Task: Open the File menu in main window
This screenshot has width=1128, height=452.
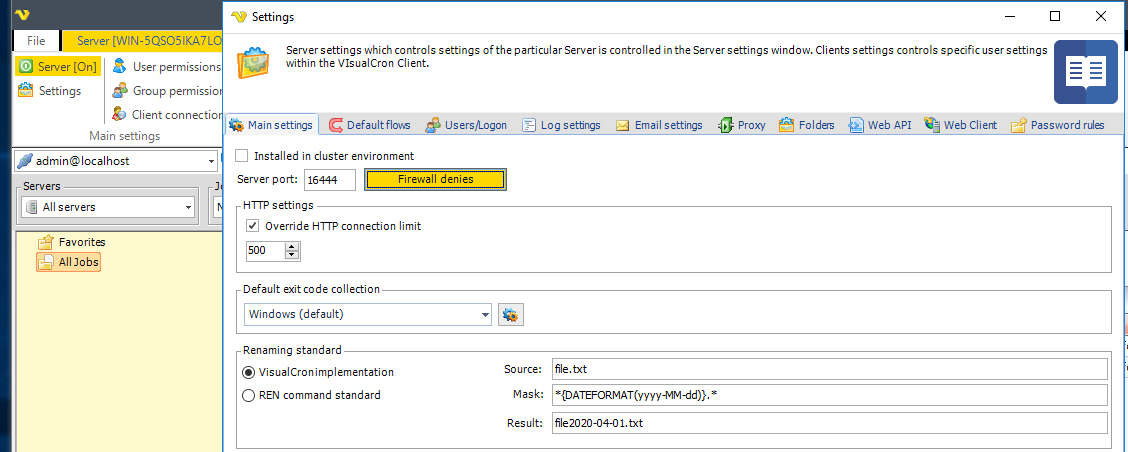Action: pyautogui.click(x=36, y=40)
